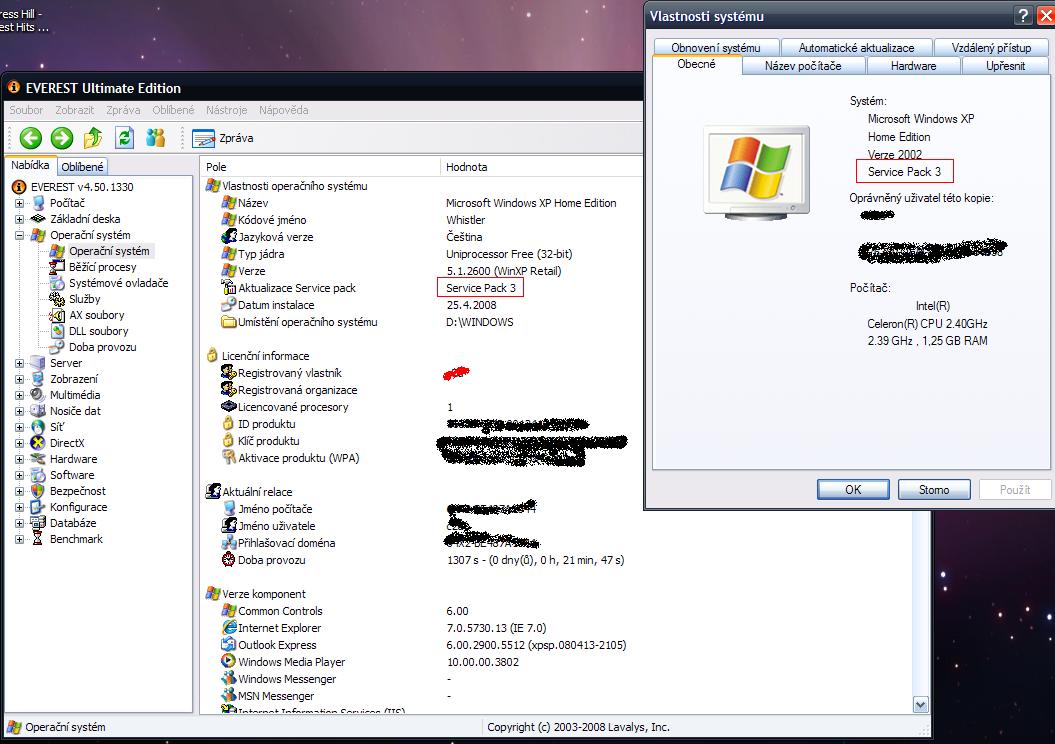Select the Hardware tree icon
Viewport: 1055px width, 744px height.
(38, 459)
